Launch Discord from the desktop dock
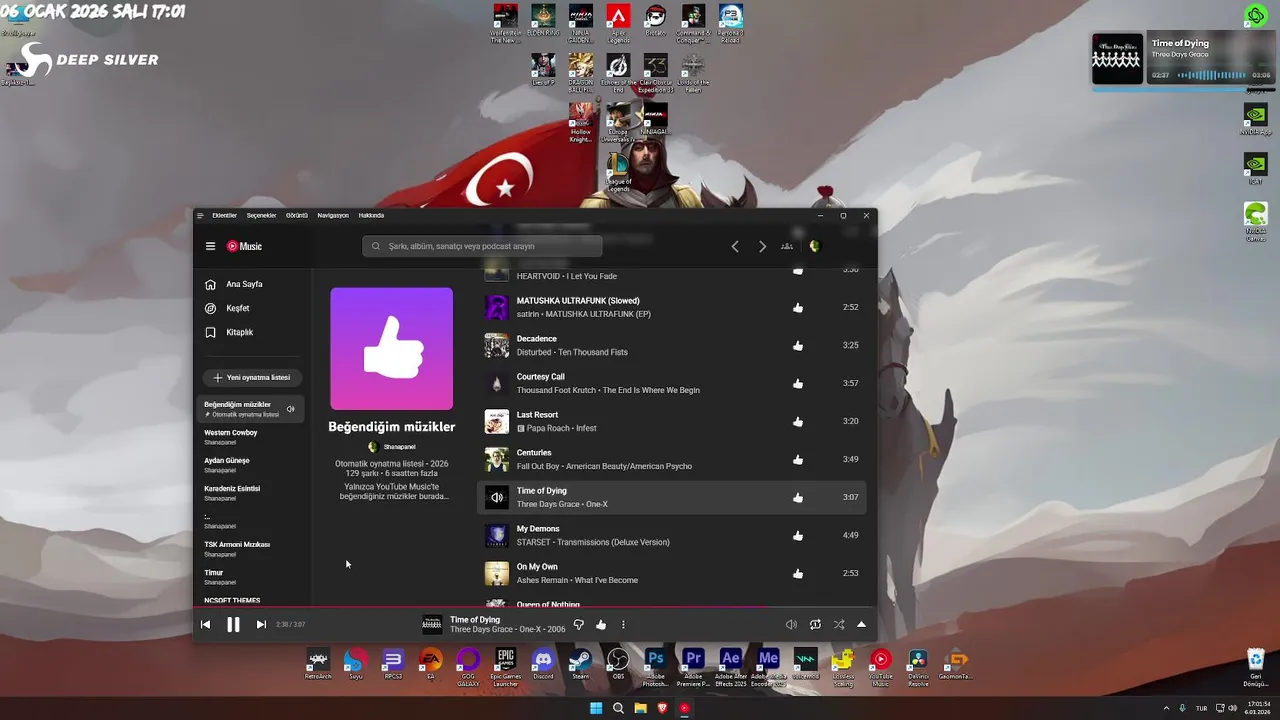 click(x=543, y=665)
